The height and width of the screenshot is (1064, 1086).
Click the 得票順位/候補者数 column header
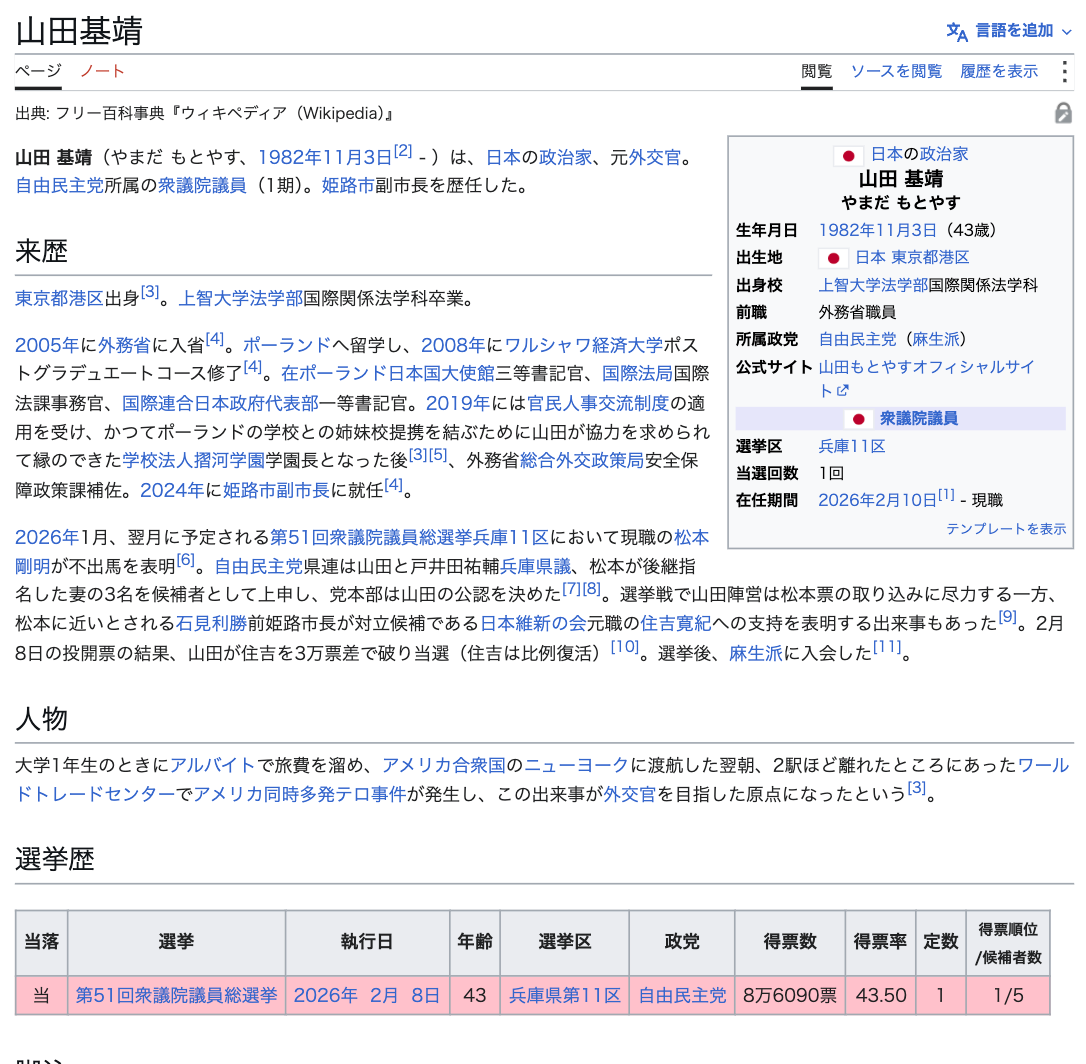point(1008,943)
